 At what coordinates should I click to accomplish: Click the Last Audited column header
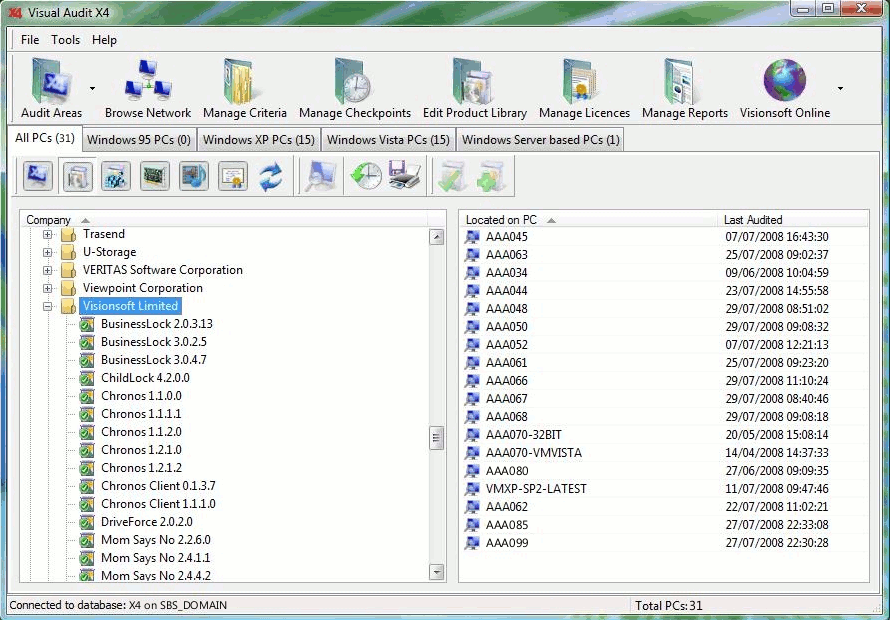792,220
